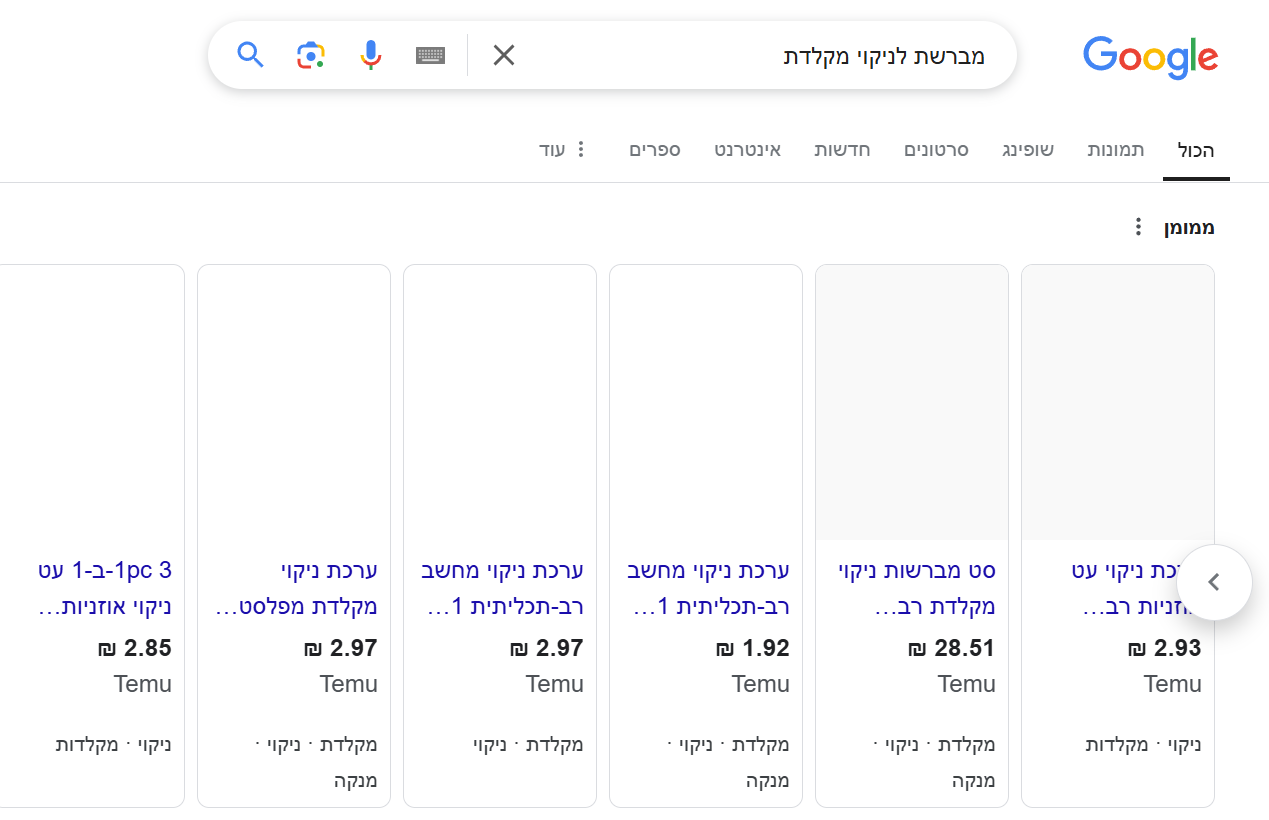Open the עוד (More) menu
1269x820 pixels.
coord(563,149)
